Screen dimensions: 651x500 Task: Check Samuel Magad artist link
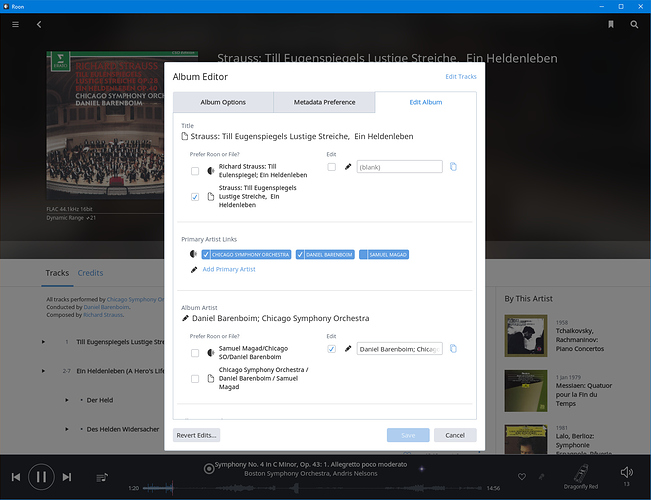364,255
